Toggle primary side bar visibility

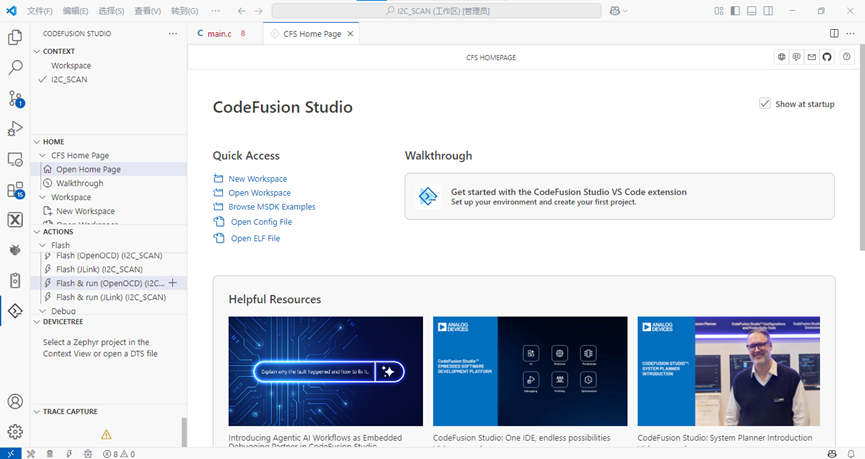tap(735, 11)
